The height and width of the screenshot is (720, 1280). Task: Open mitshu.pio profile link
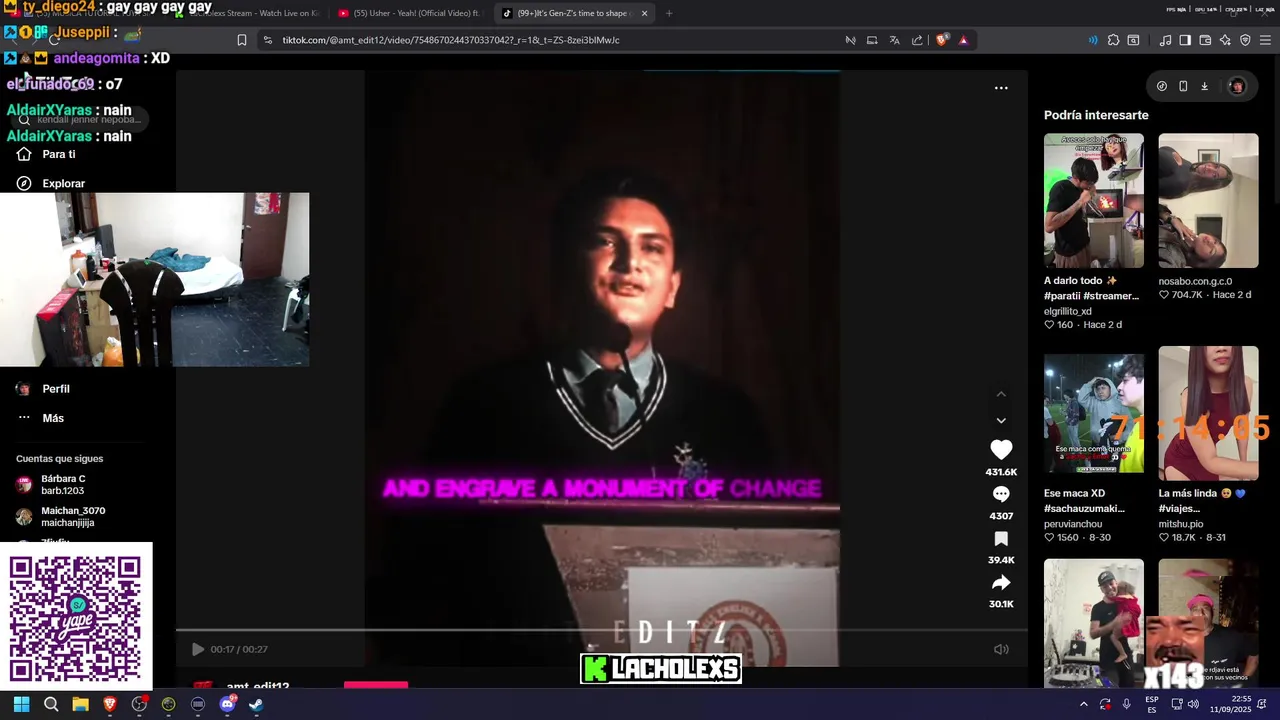coord(1181,524)
